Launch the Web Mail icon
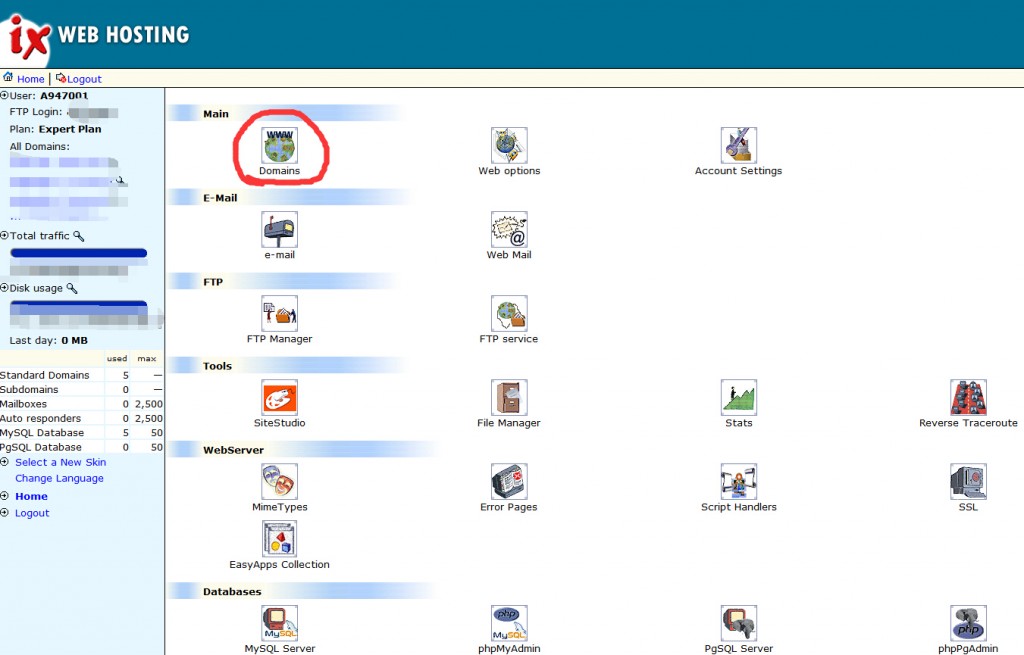The height and width of the screenshot is (655, 1024). coord(509,229)
